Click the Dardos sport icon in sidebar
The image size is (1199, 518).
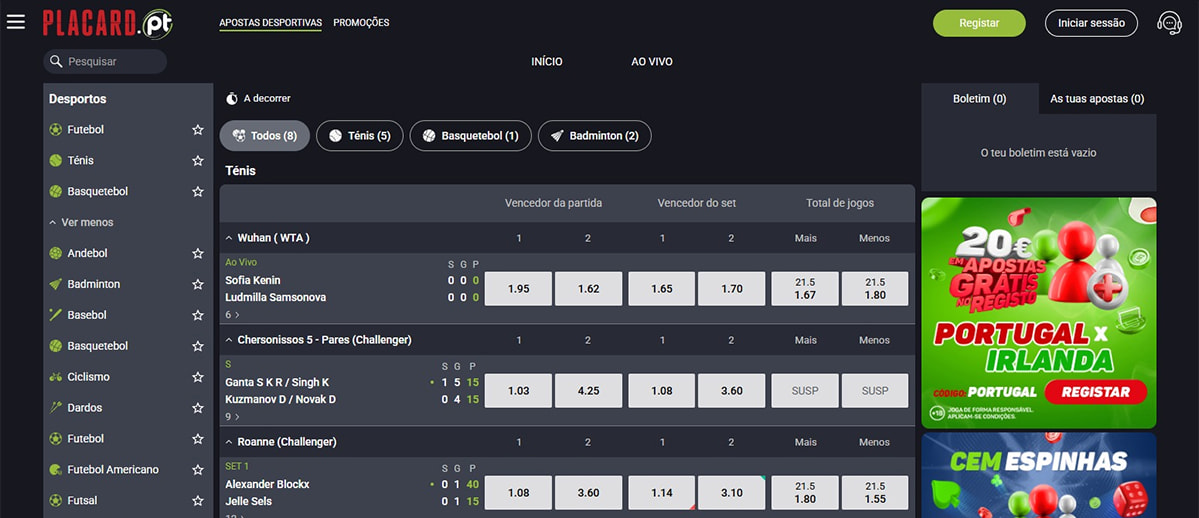point(56,408)
